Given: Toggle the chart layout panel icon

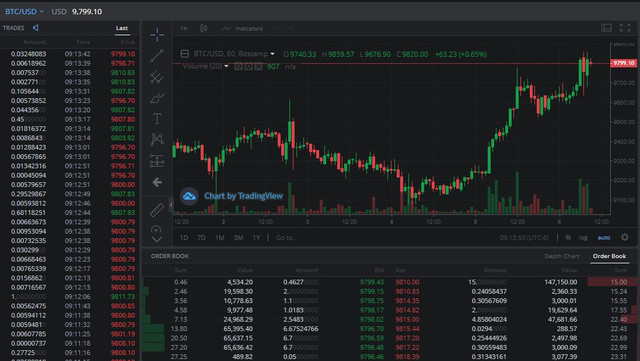Looking at the screenshot, I should click(607, 28).
